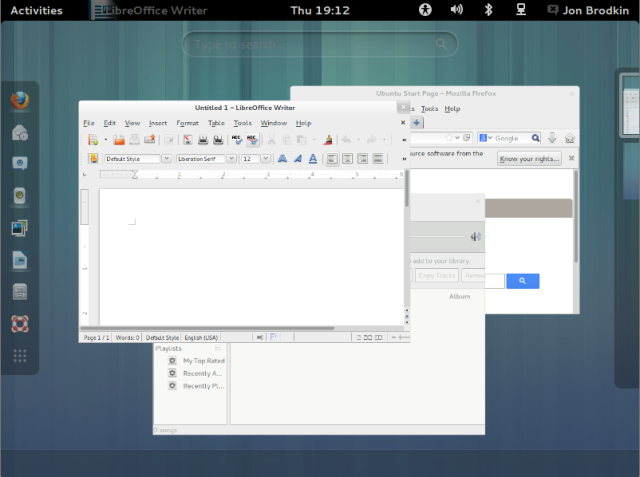Click the Open folder icon in Writer
Viewport: 640px width, 477px height.
click(x=118, y=140)
